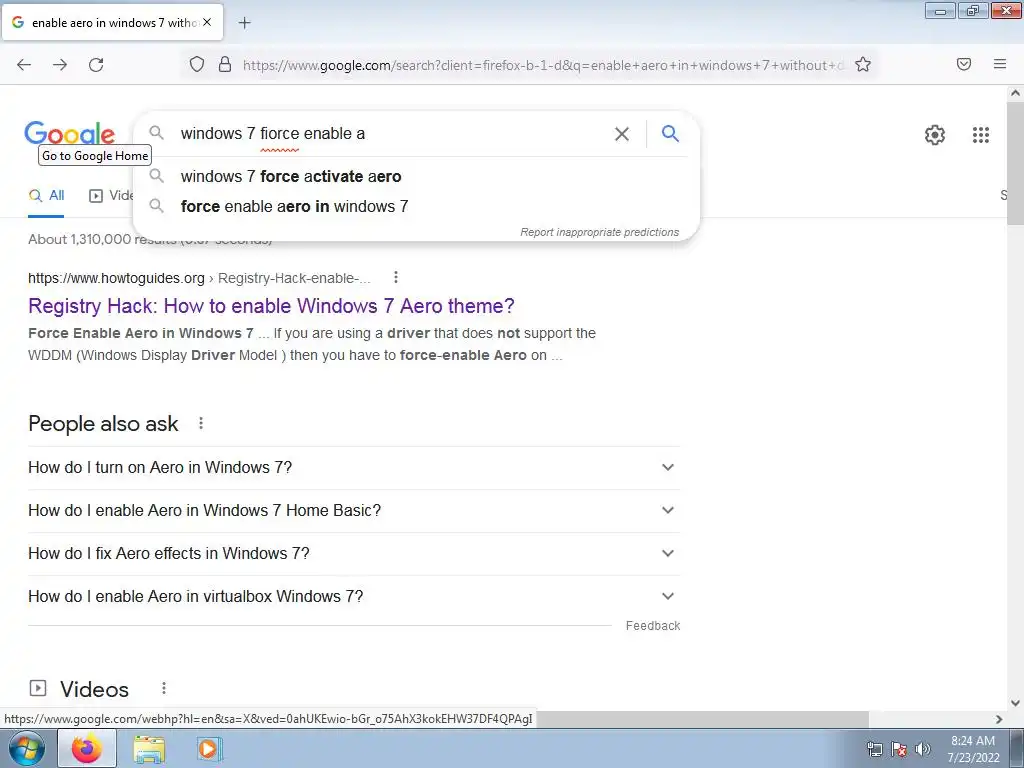Reload the current page
1024x768 pixels.
(x=96, y=64)
